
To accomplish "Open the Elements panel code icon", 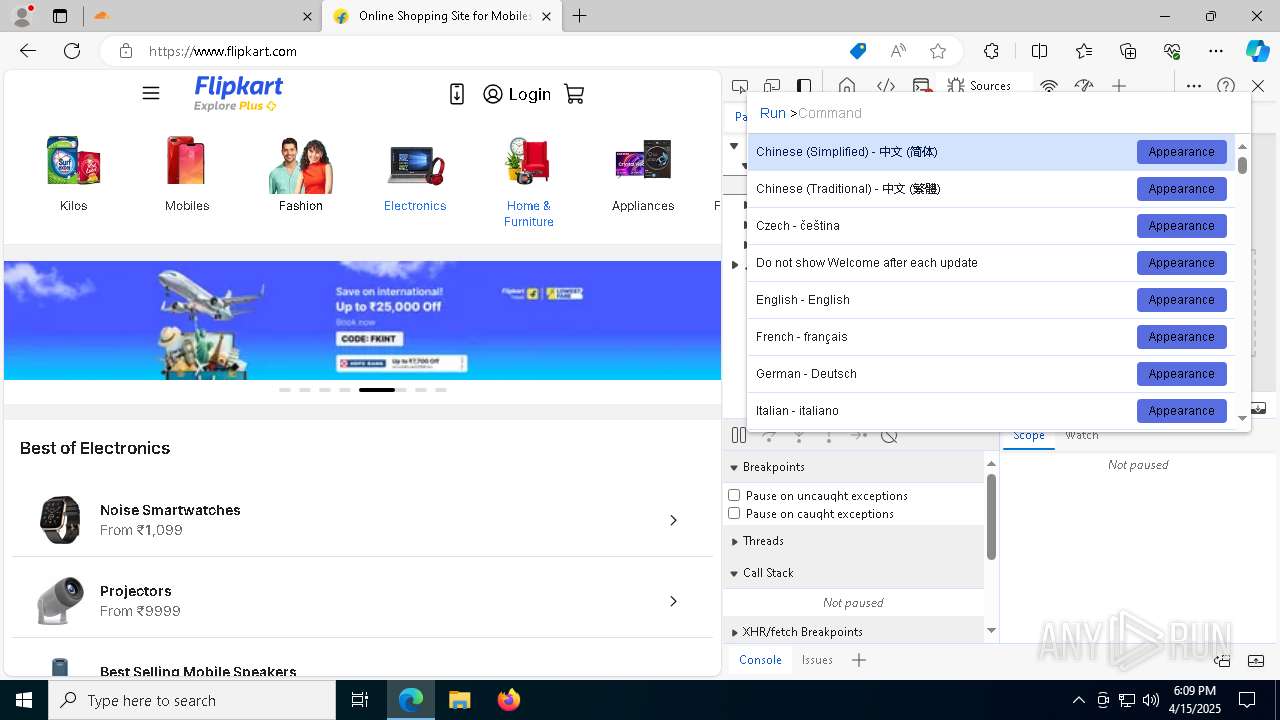I will (885, 86).
